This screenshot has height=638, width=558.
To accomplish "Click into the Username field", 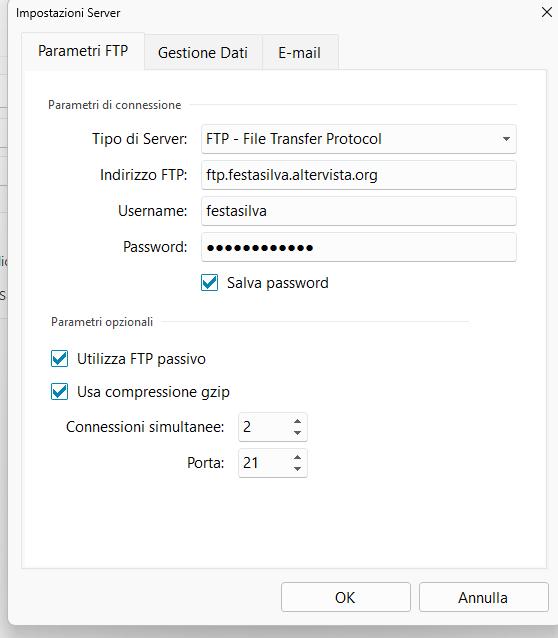I will [359, 211].
